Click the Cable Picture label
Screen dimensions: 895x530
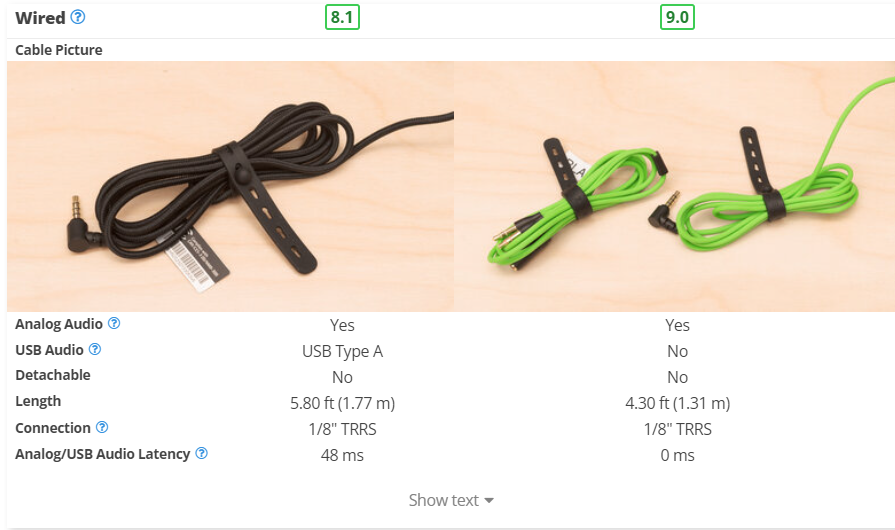click(x=58, y=50)
